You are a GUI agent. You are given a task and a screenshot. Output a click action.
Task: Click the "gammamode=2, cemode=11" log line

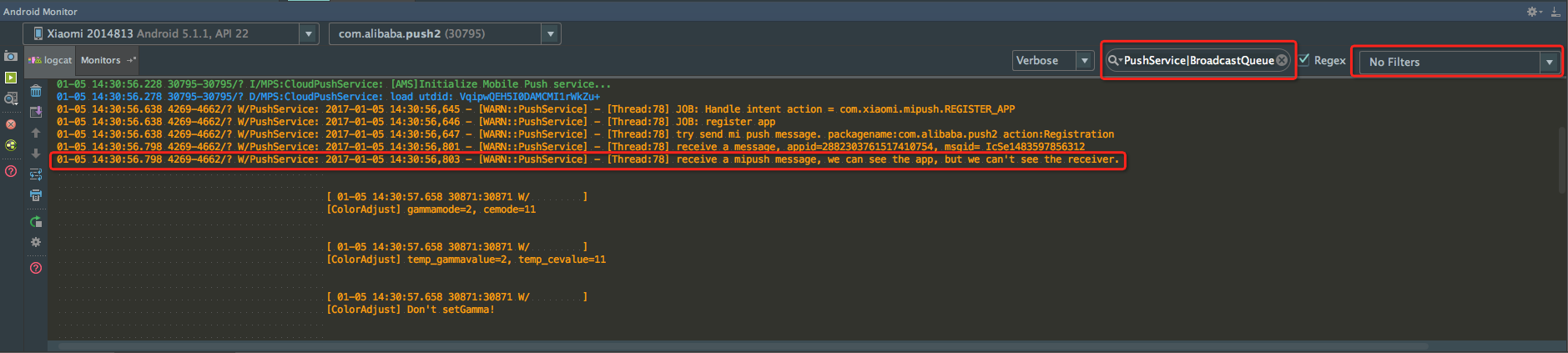tap(431, 209)
